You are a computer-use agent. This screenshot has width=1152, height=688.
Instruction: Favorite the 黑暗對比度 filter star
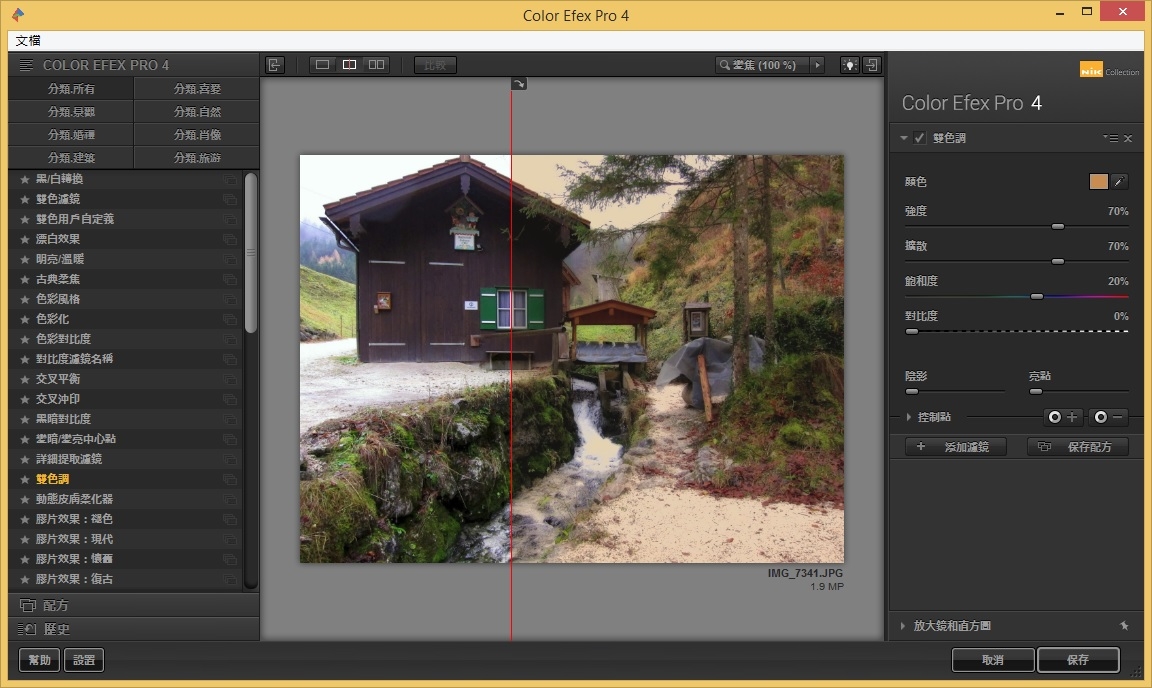[x=24, y=419]
